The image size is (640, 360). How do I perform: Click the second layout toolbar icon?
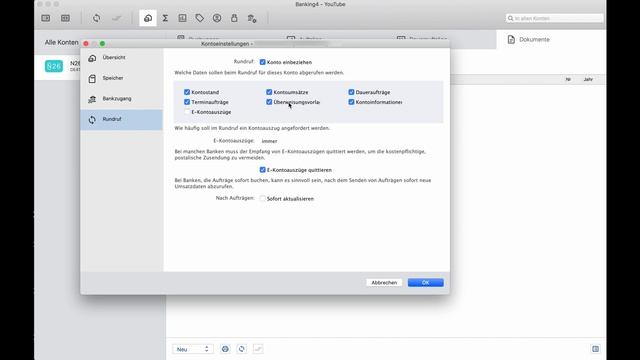pos(65,18)
